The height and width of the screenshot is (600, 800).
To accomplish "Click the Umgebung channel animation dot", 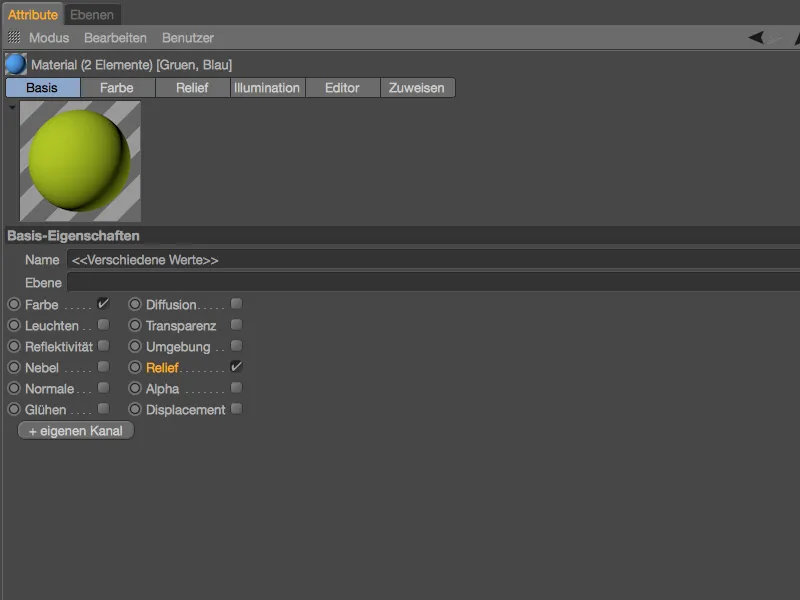I will tap(135, 346).
